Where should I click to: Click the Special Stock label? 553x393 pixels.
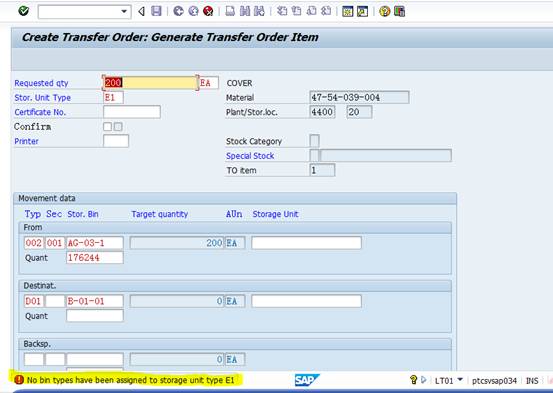(250, 156)
